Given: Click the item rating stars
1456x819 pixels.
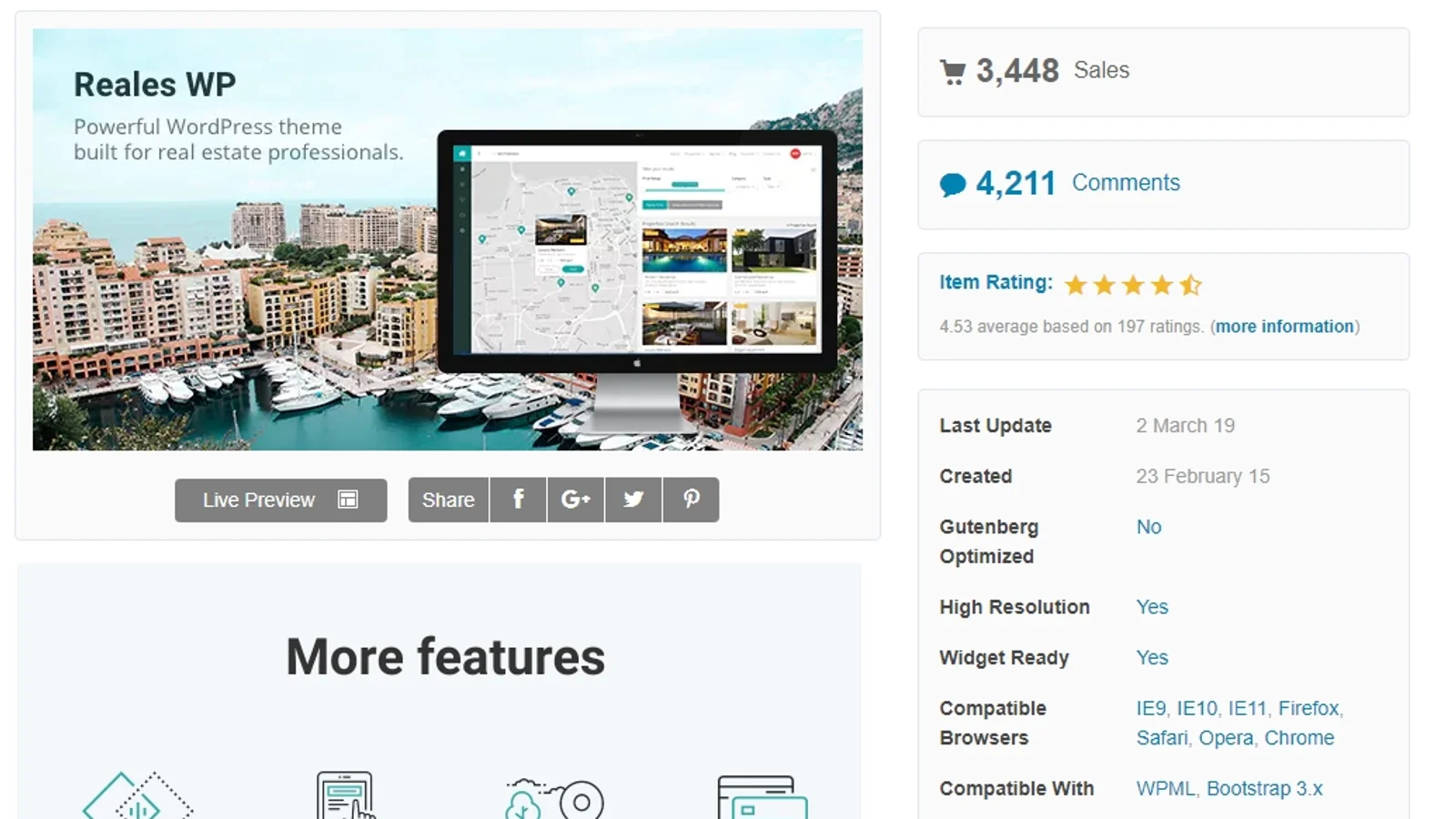Looking at the screenshot, I should pos(1133,285).
